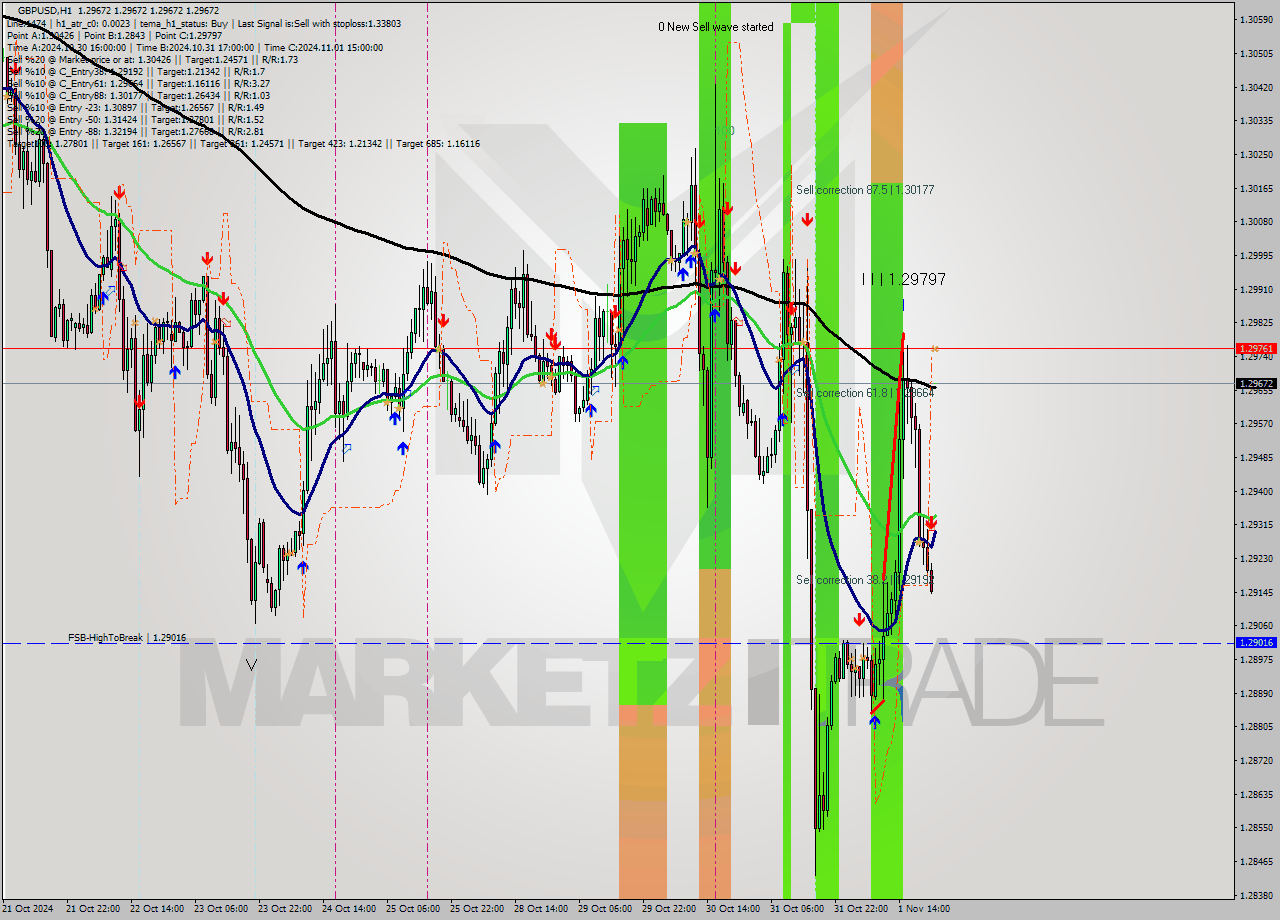The height and width of the screenshot is (920, 1280).
Task: Click the '25 Oct 06:00' time axis label
Action: pyautogui.click(x=413, y=909)
